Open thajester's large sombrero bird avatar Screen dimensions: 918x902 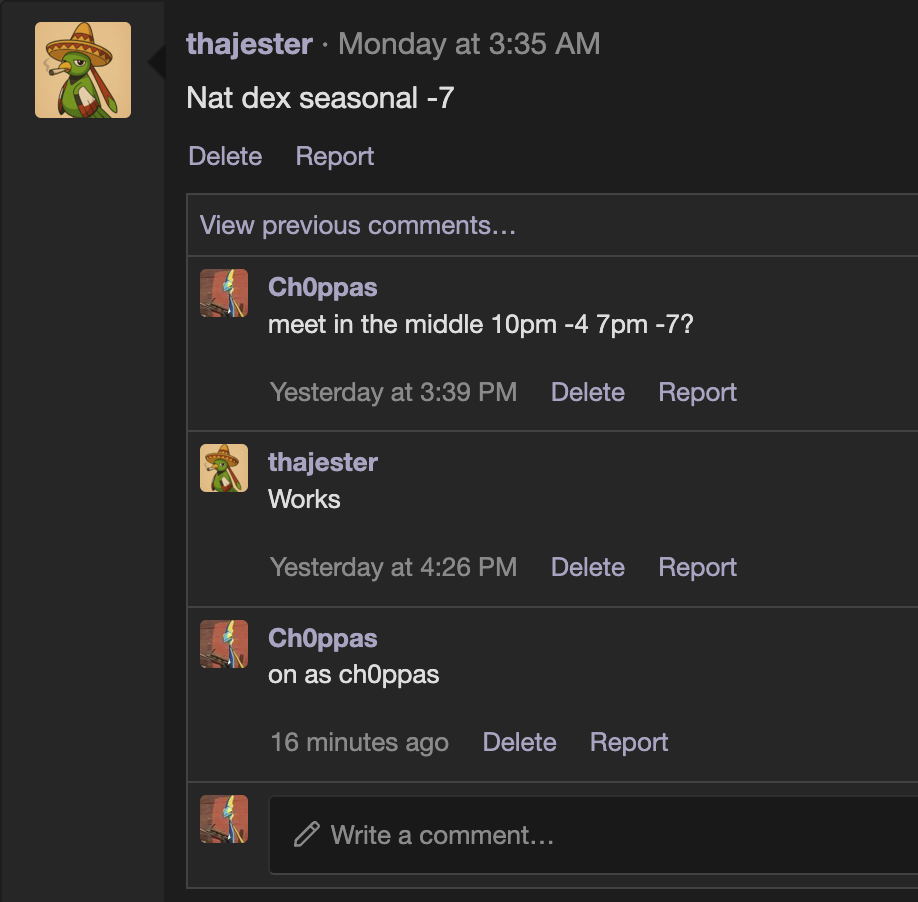pos(83,70)
